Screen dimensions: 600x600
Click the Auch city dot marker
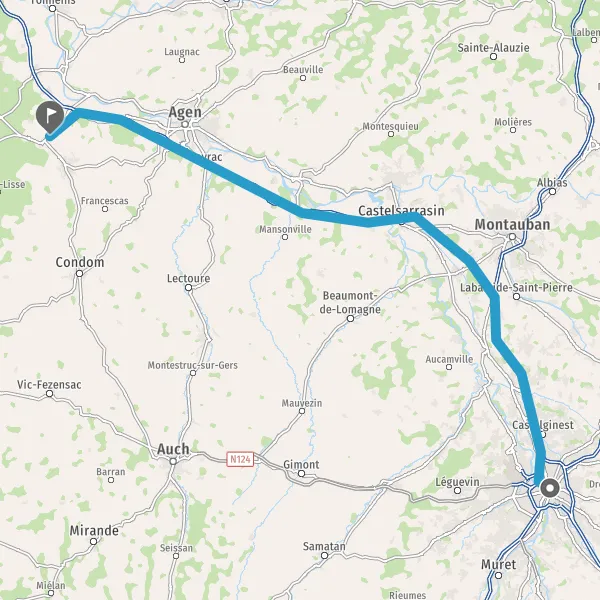tap(173, 462)
